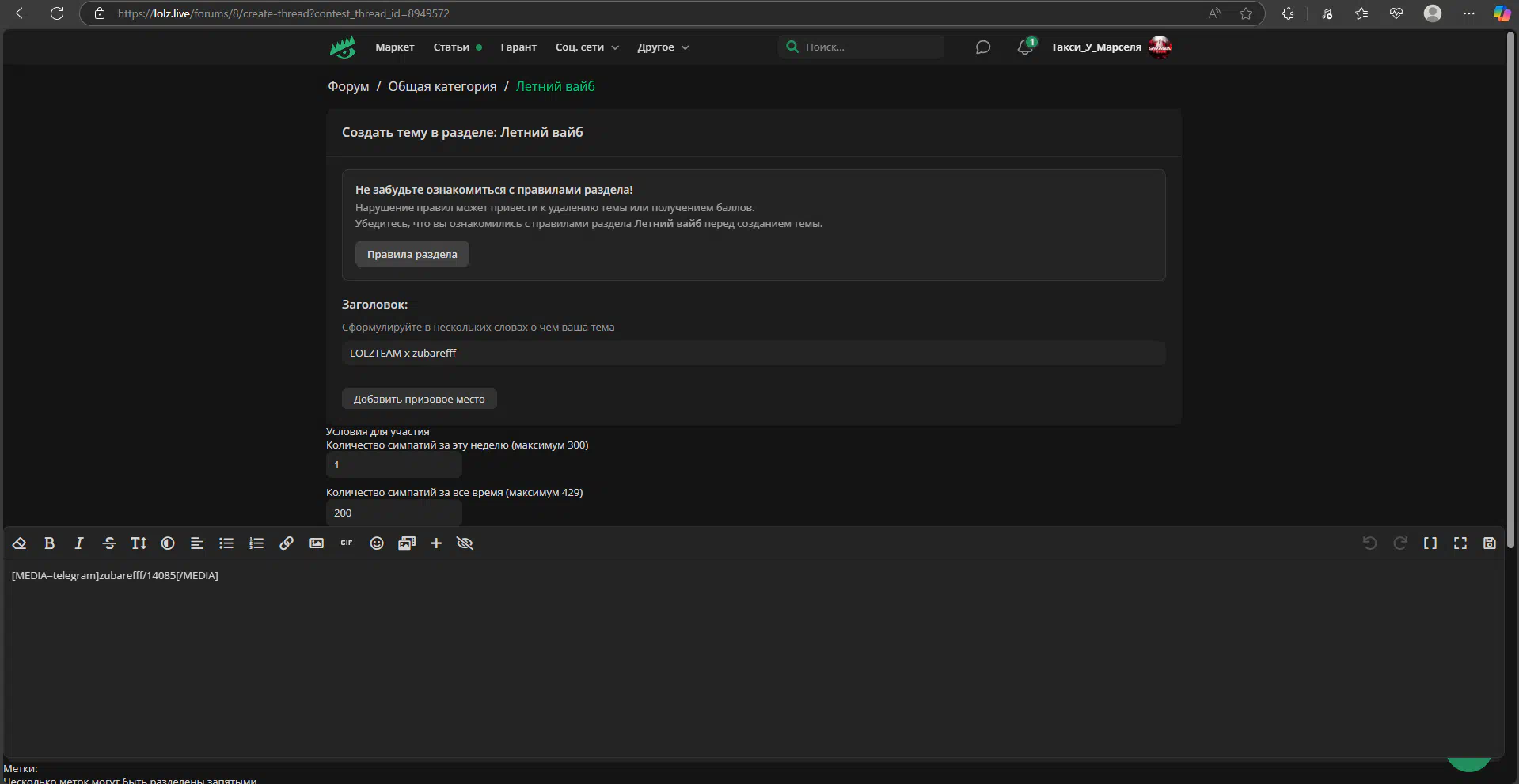Expand the Другое dropdown

click(x=663, y=47)
